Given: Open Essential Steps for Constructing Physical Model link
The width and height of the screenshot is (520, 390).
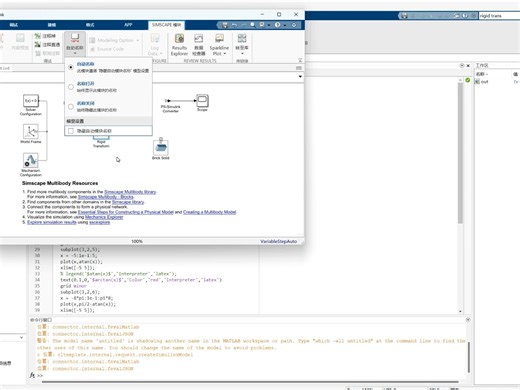Looking at the screenshot, I should coord(125,212).
